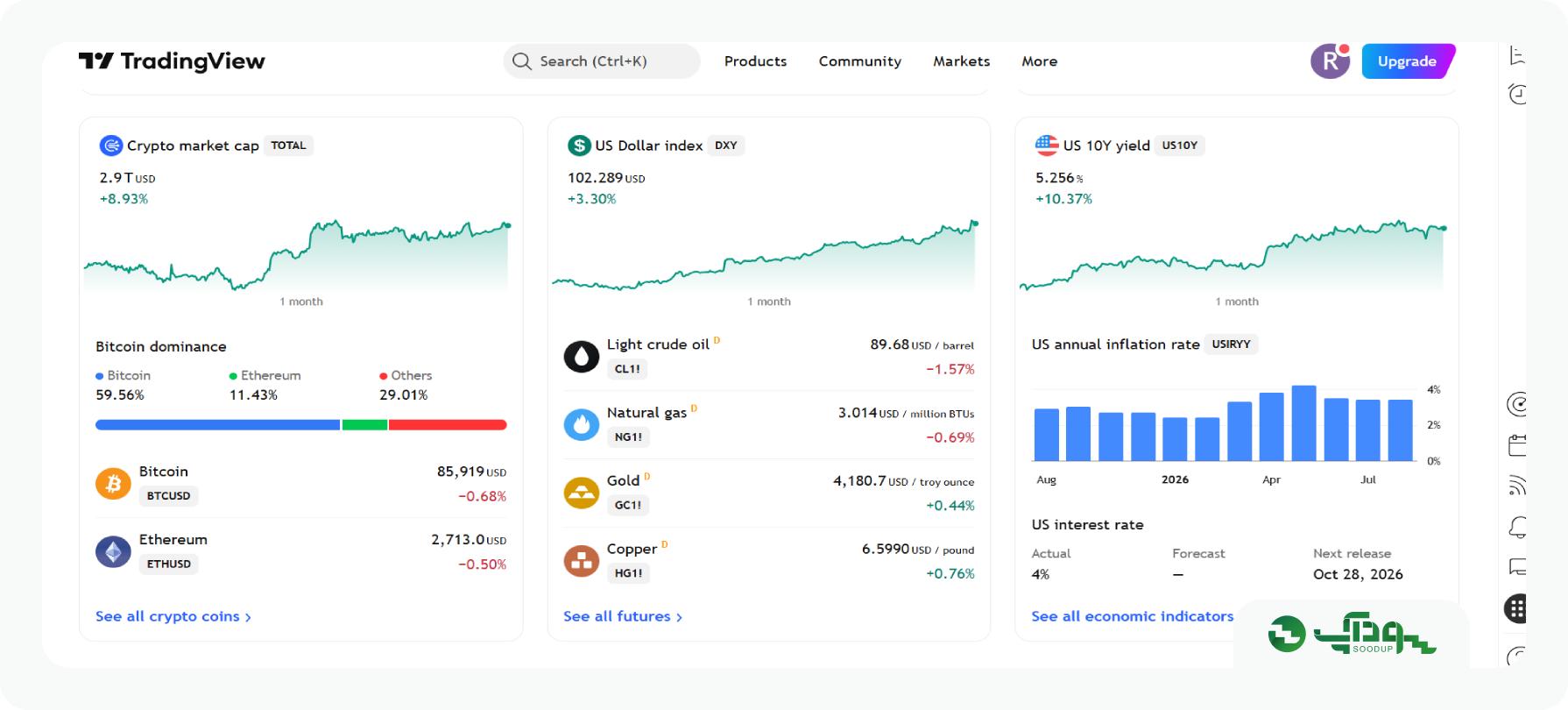This screenshot has width=1568, height=710.
Task: Open the apps grid icon in the right sidebar
Action: click(x=1516, y=608)
